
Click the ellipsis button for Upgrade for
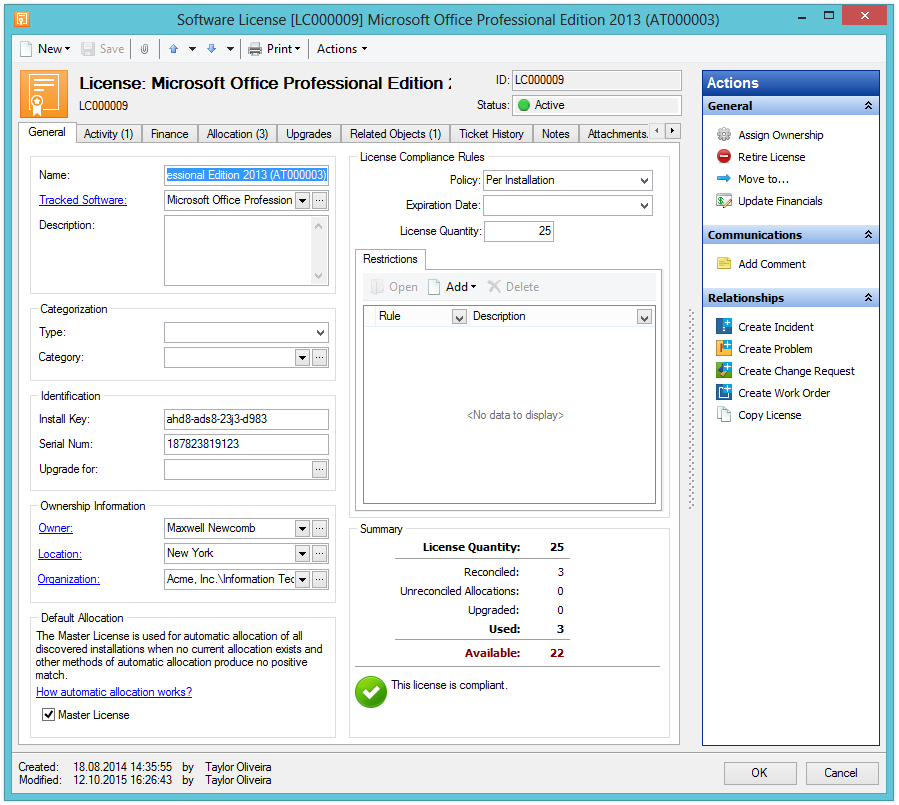[320, 470]
